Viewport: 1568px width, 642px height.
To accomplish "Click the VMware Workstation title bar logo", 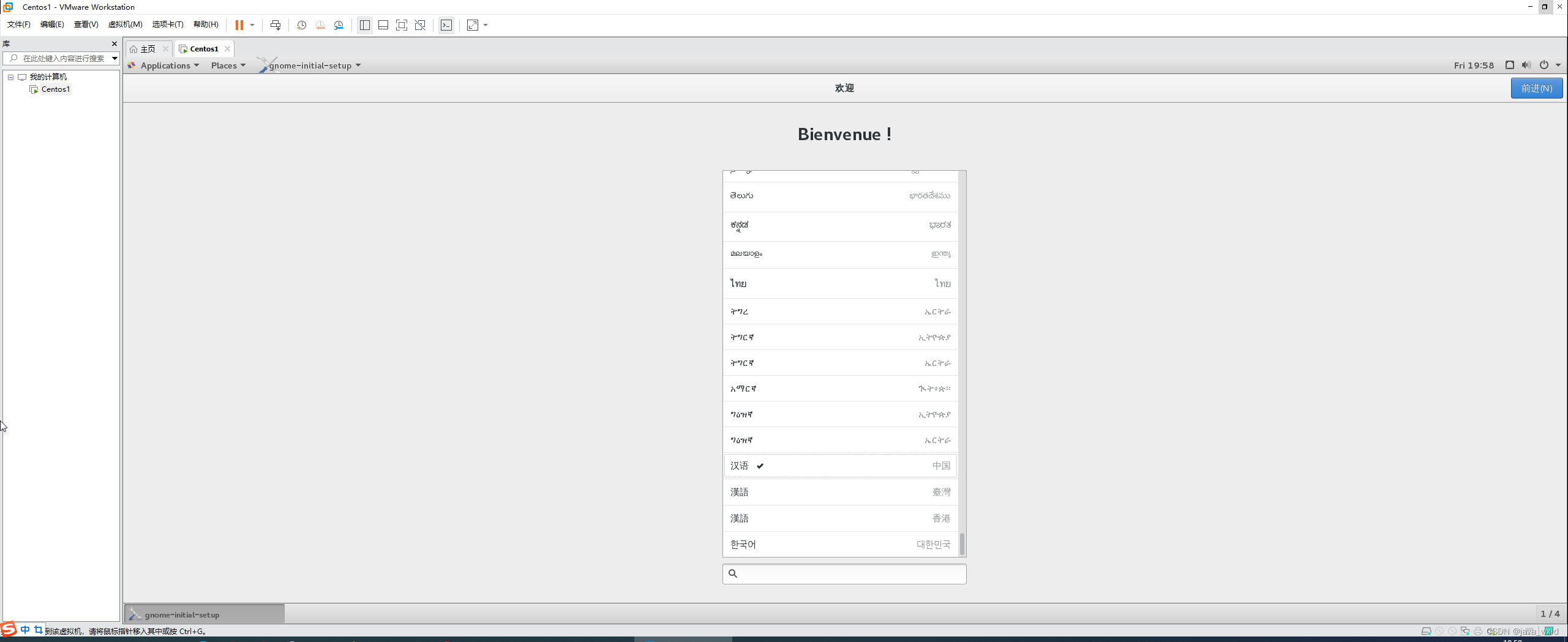I will (9, 7).
